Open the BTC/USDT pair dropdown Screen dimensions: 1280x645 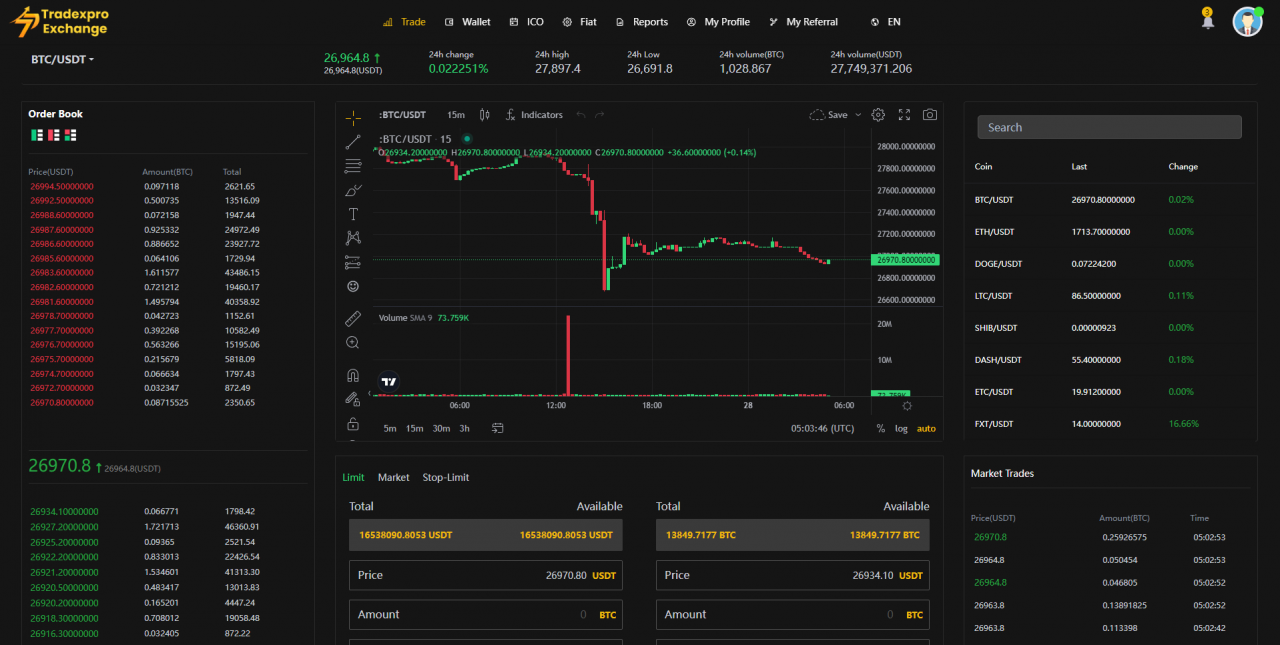[x=62, y=59]
